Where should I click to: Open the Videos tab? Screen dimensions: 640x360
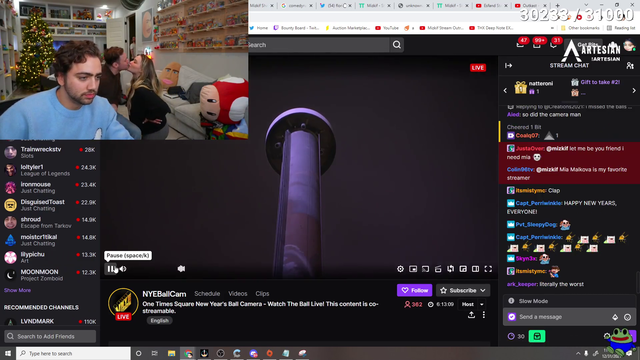pyautogui.click(x=238, y=293)
